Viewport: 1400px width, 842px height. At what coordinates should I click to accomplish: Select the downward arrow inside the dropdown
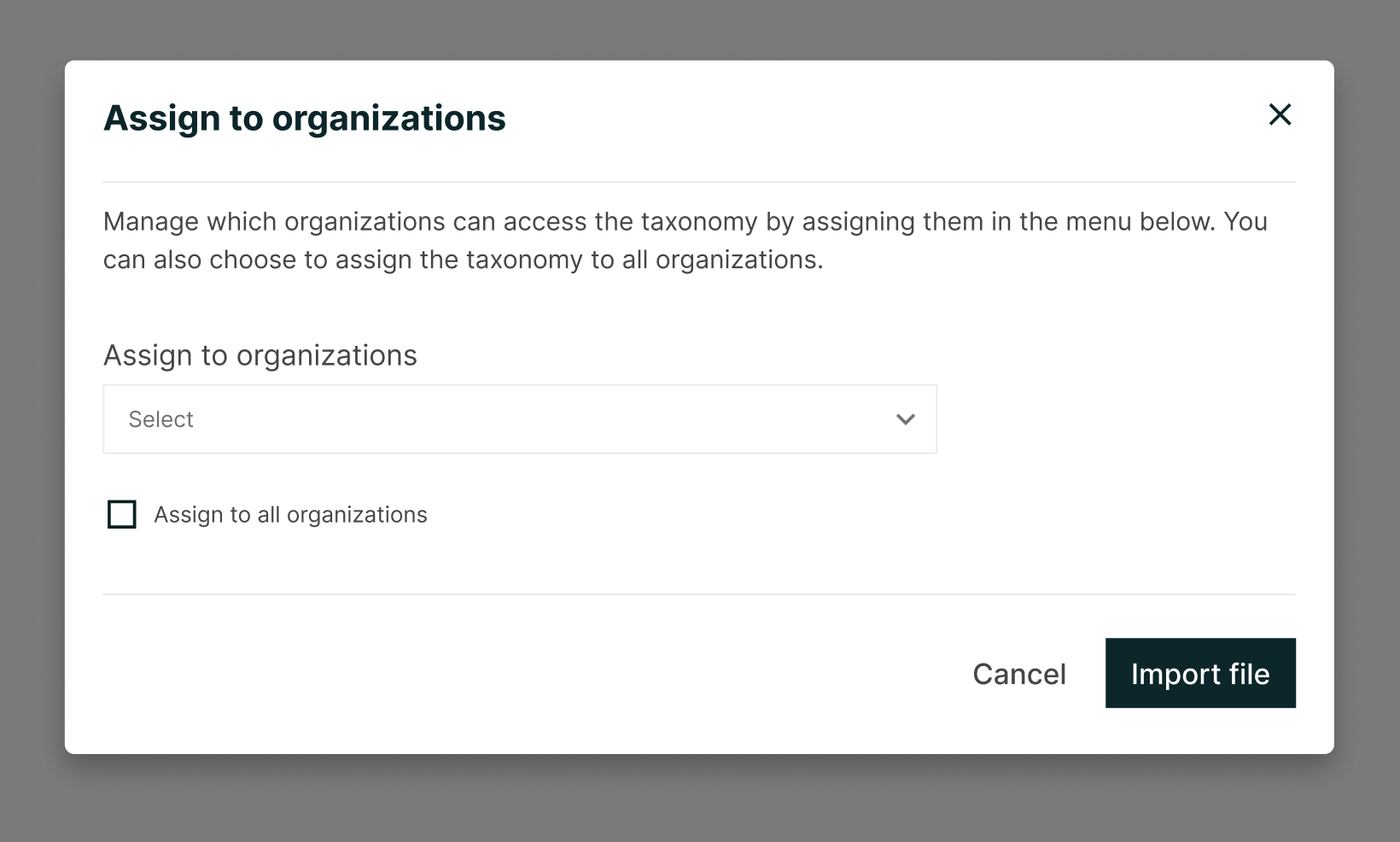906,419
